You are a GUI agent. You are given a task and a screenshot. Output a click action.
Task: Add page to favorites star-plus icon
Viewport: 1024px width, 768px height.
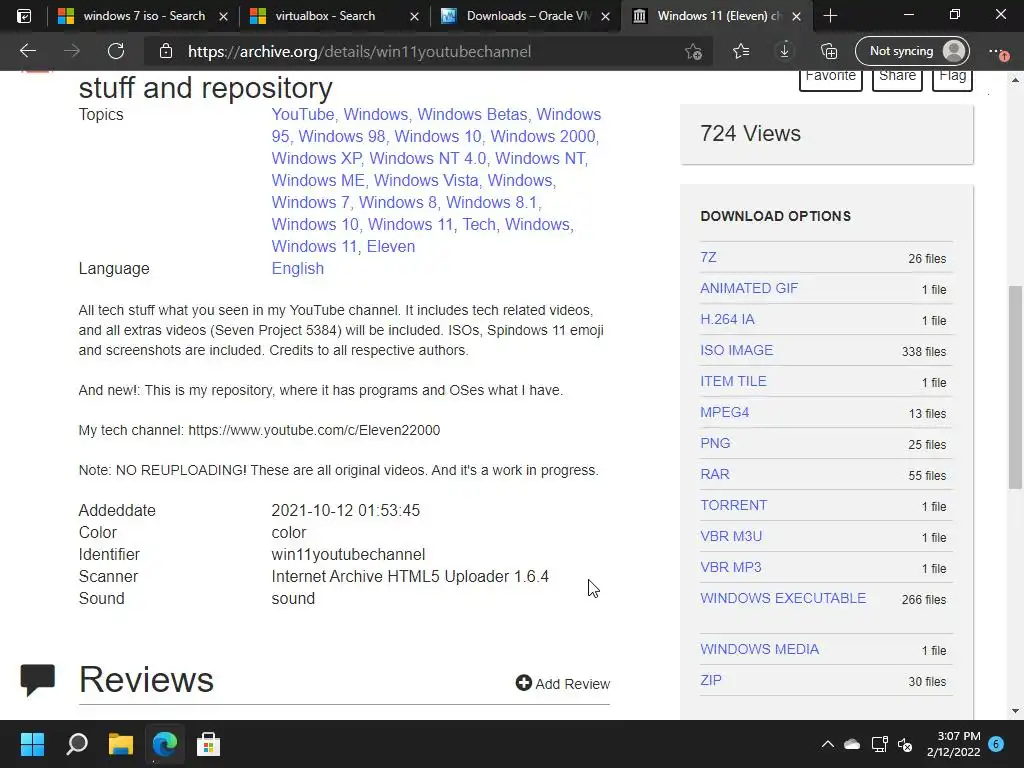point(694,51)
